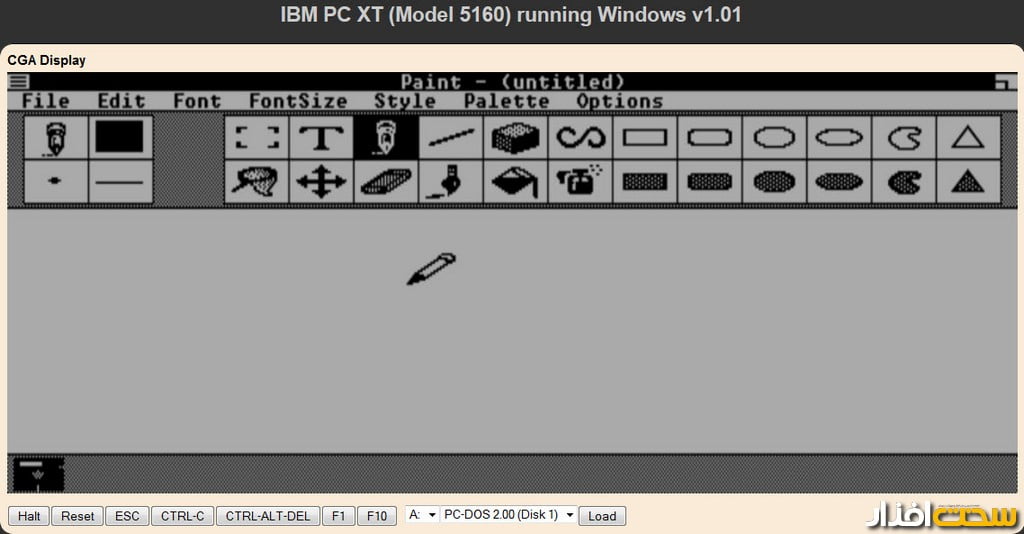Choose the rectangular Selection tool

(256, 137)
